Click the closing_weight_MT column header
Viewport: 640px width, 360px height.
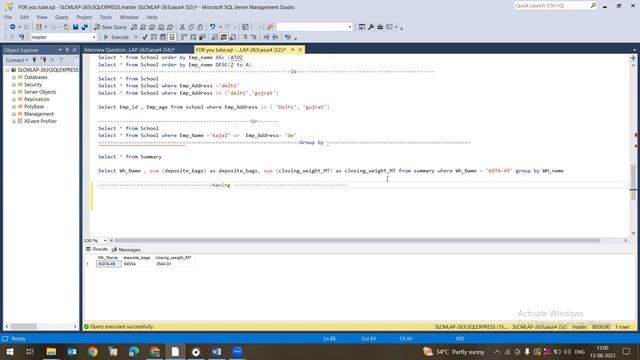point(173,258)
